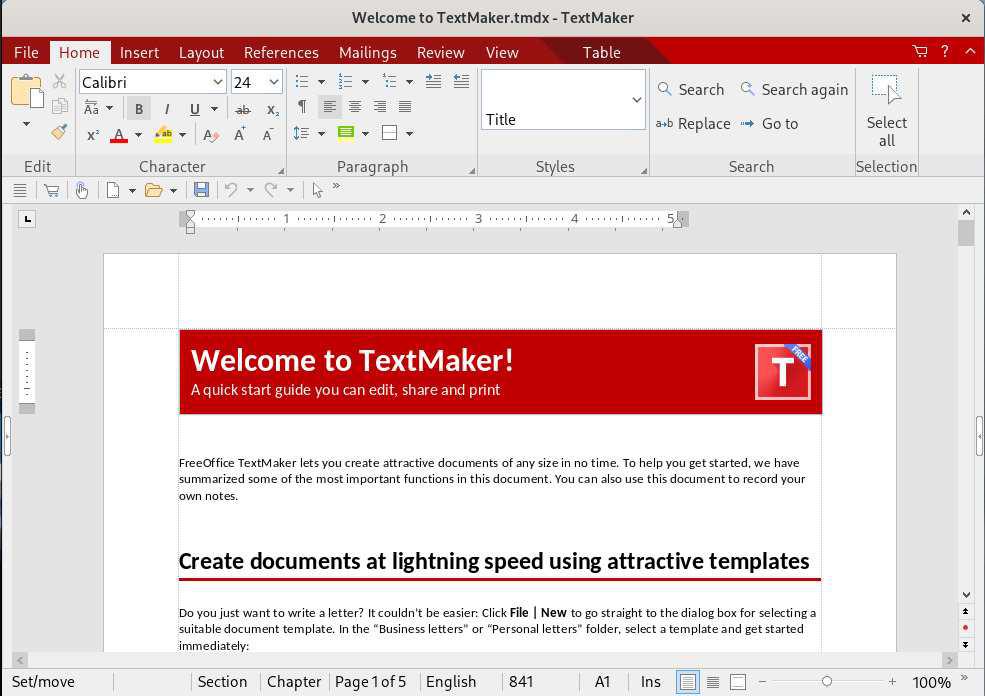The width and height of the screenshot is (985, 696).
Task: Open the shopping cart in quick toolbar
Action: (x=52, y=190)
